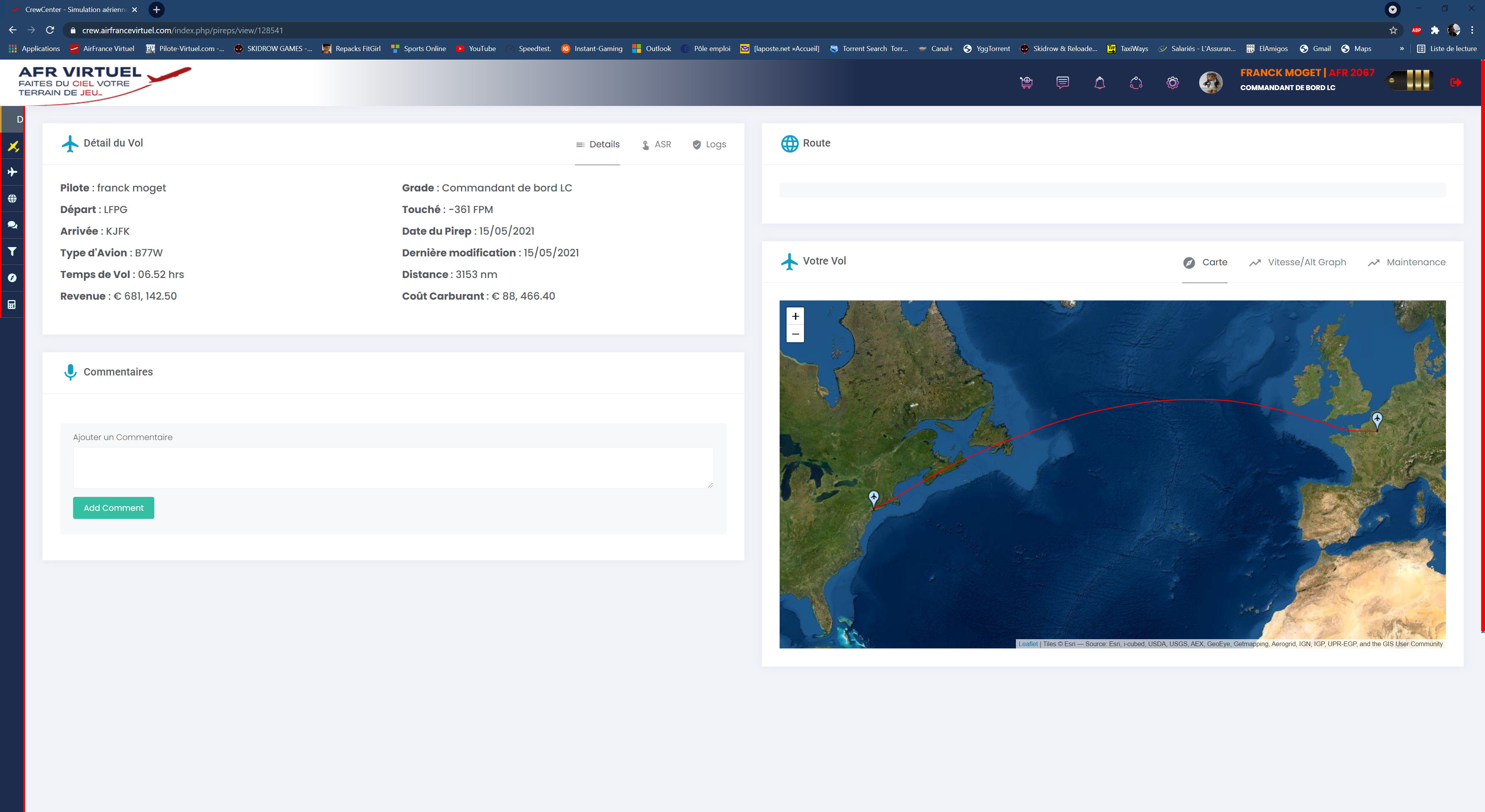Open the globe icon in left sidebar

pyautogui.click(x=12, y=199)
